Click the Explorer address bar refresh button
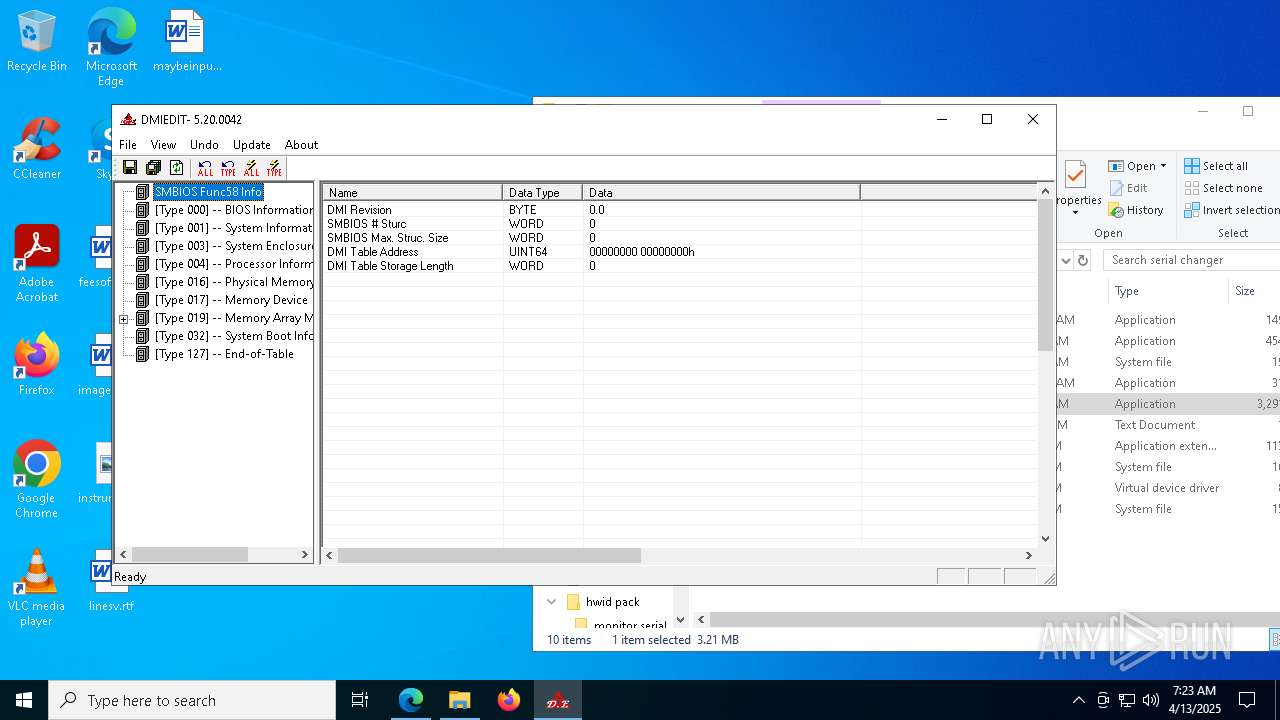 click(x=1083, y=260)
